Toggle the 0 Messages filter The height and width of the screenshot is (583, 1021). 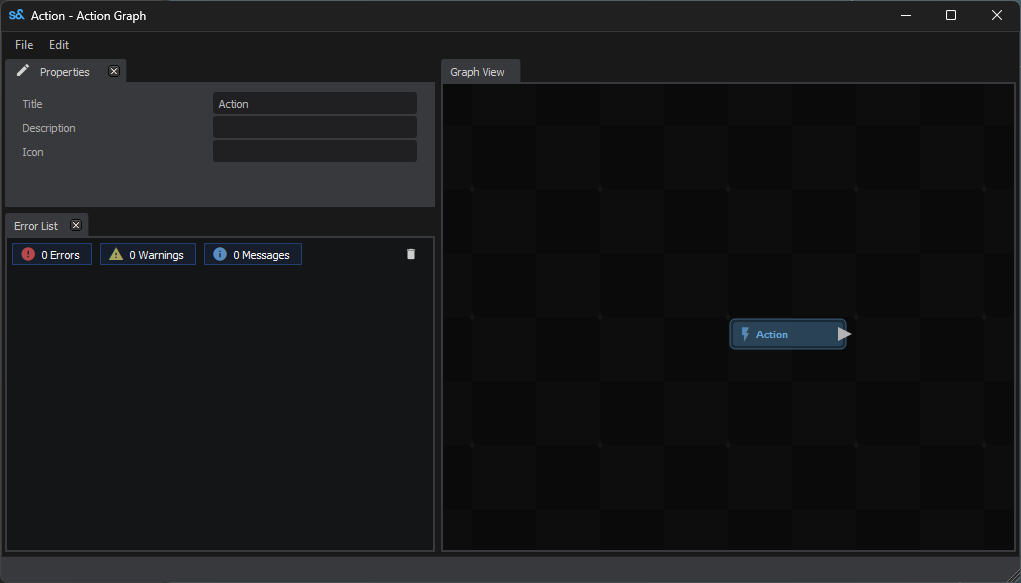[252, 254]
